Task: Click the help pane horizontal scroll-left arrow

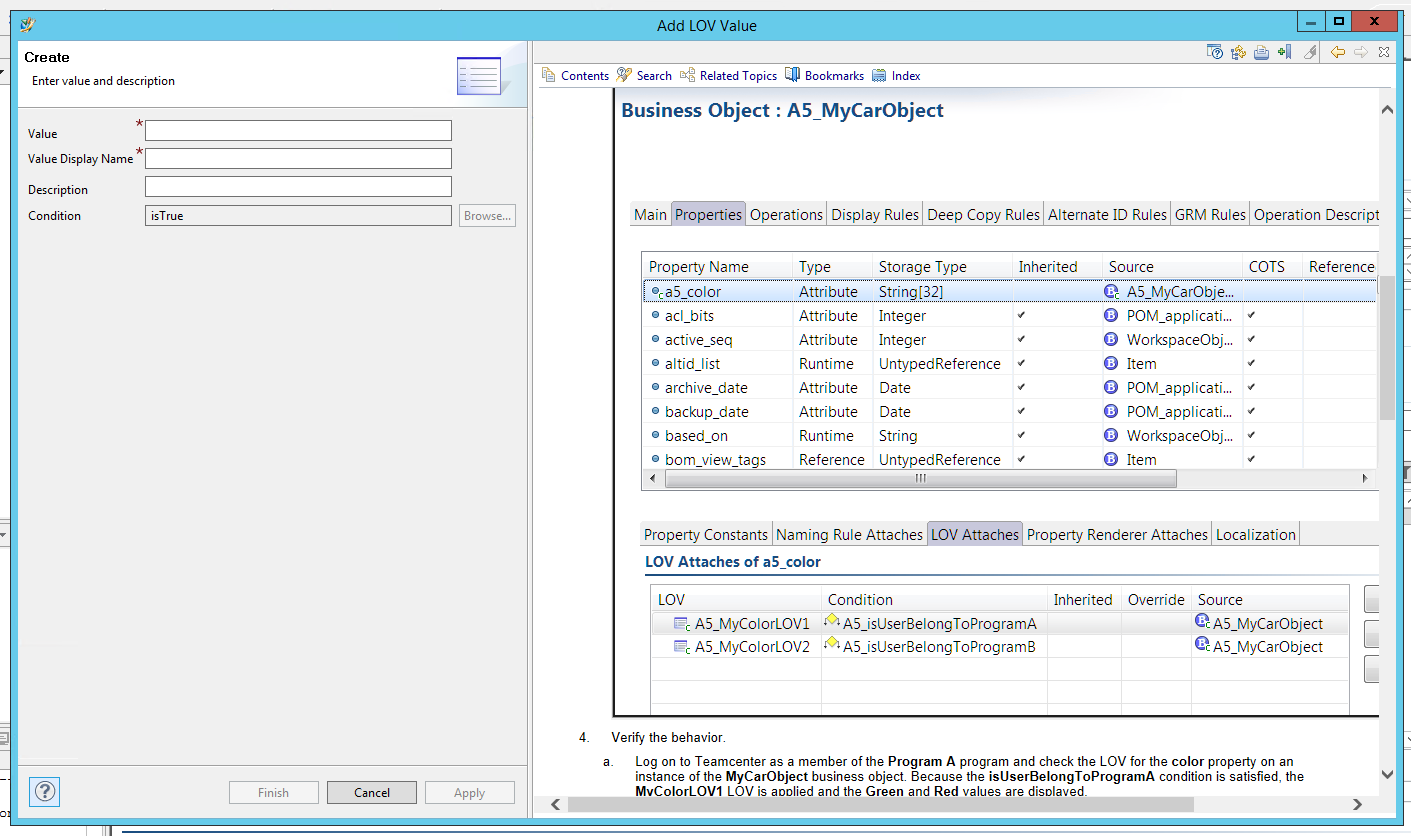Action: [x=556, y=803]
